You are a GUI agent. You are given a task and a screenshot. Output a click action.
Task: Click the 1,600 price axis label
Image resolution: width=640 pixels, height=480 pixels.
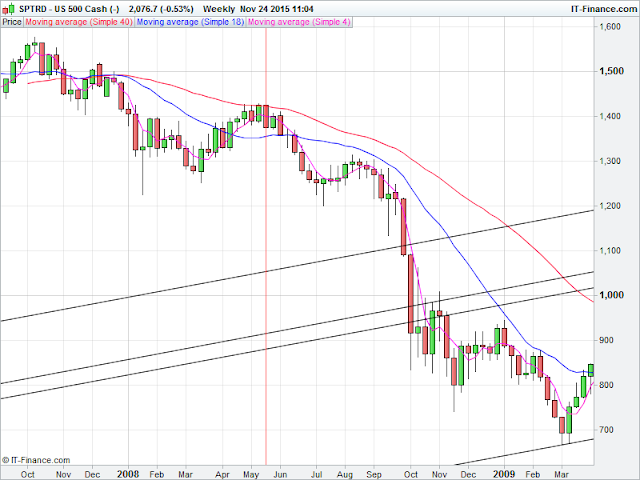(x=610, y=27)
